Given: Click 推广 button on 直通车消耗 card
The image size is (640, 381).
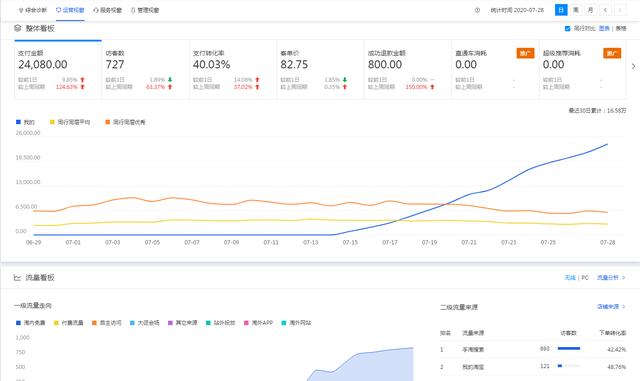Looking at the screenshot, I should (525, 53).
